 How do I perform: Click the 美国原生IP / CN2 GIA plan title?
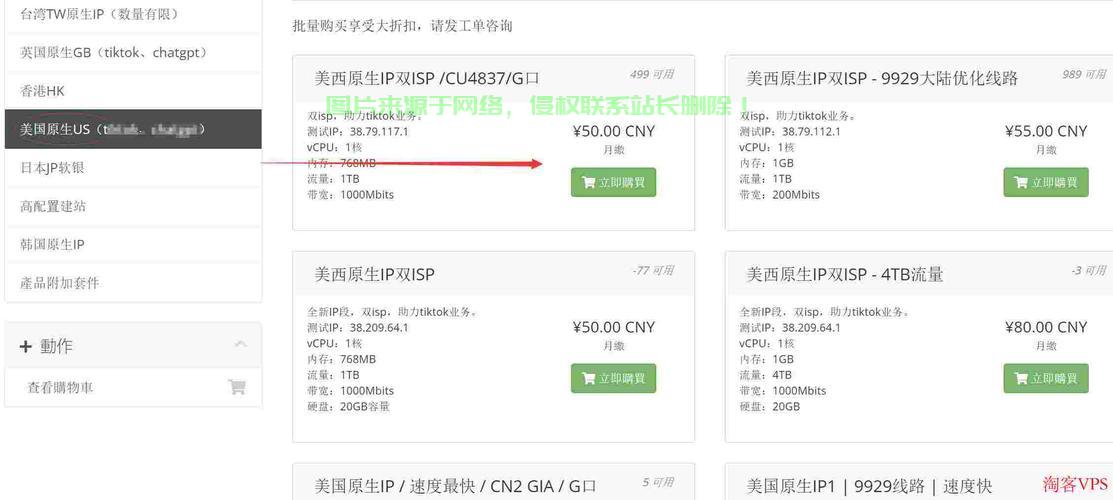coord(456,487)
